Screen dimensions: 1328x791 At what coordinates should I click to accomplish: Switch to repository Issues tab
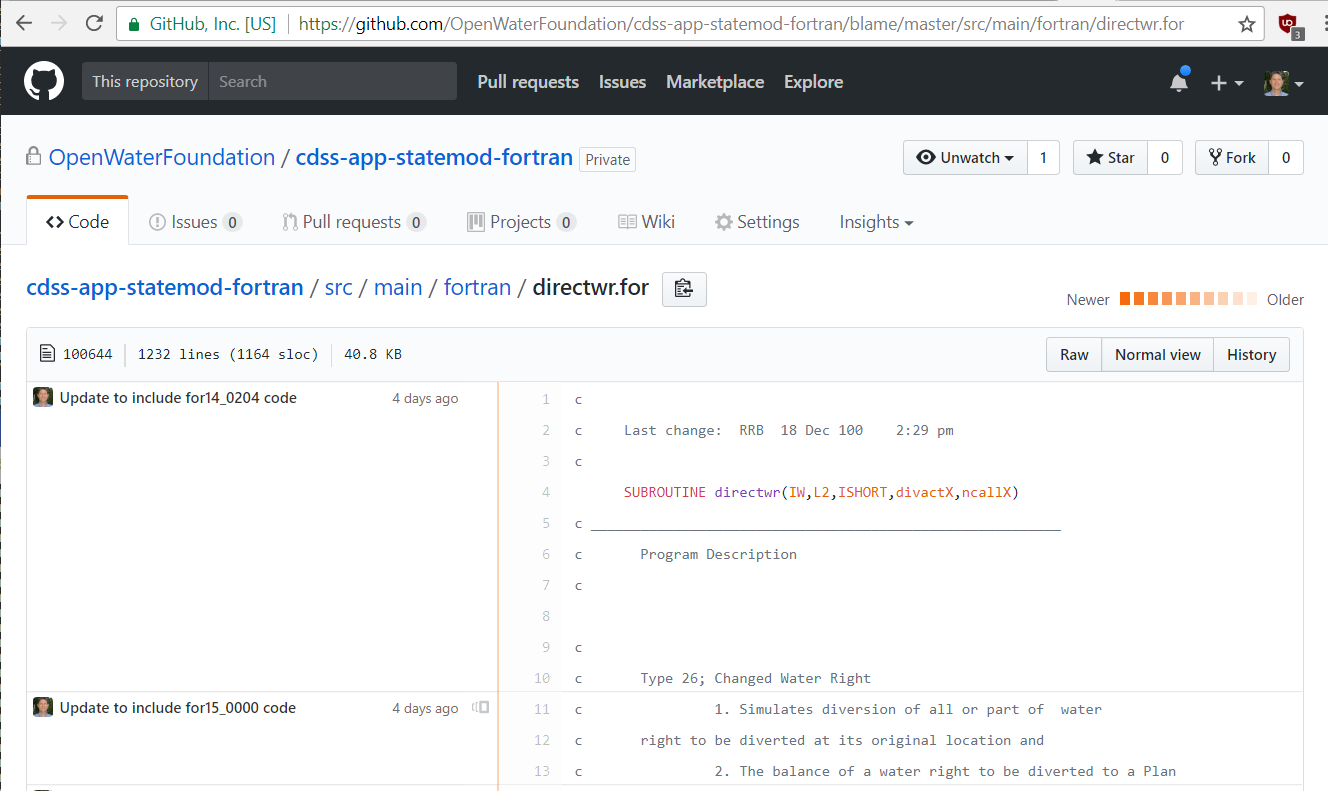tap(195, 222)
